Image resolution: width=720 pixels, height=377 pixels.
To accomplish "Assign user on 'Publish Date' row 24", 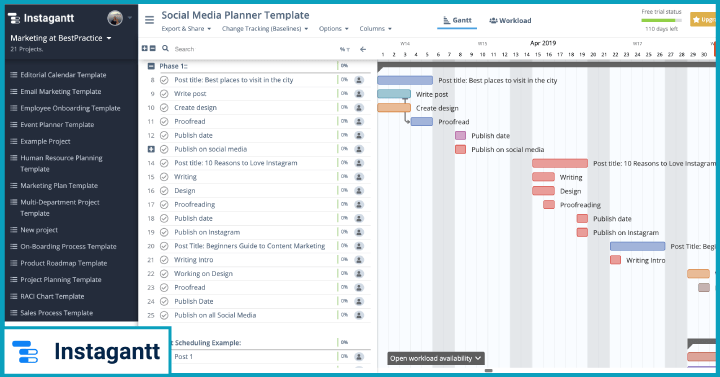I will pyautogui.click(x=359, y=301).
